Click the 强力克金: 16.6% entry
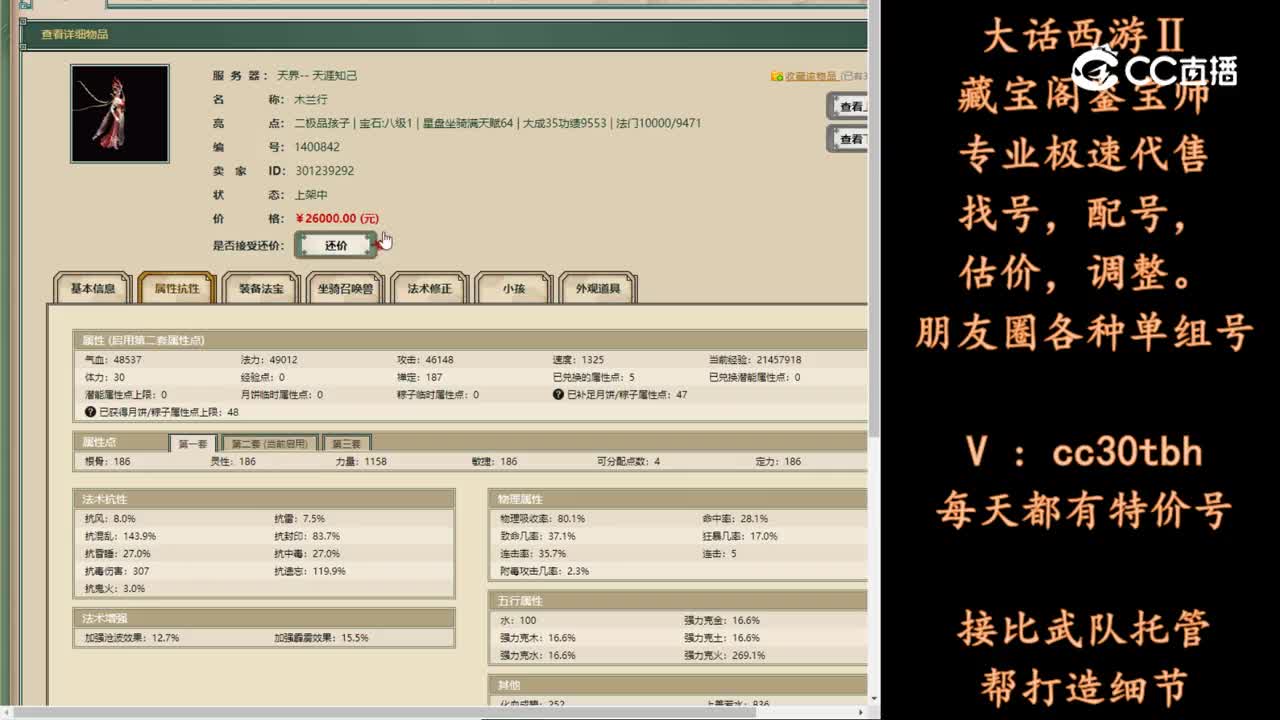This screenshot has height=720, width=1280. point(722,620)
